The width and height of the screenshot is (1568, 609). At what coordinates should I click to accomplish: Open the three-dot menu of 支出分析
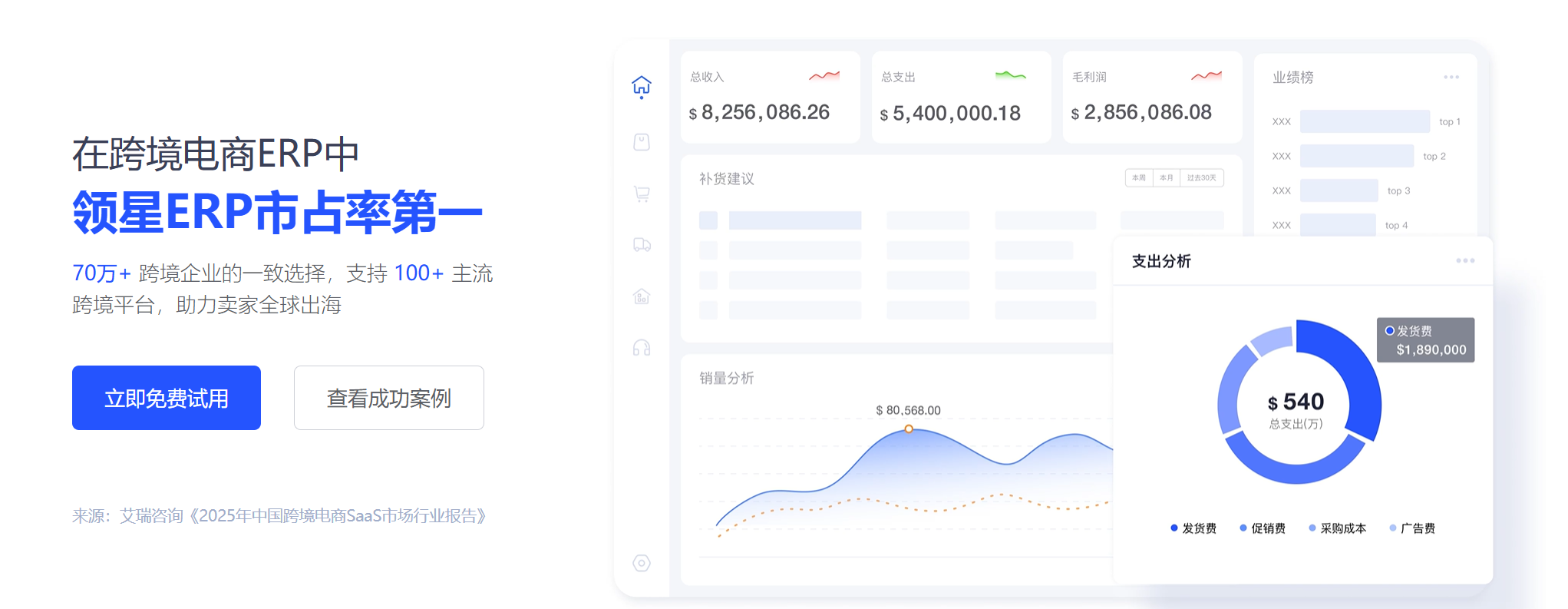1465,260
